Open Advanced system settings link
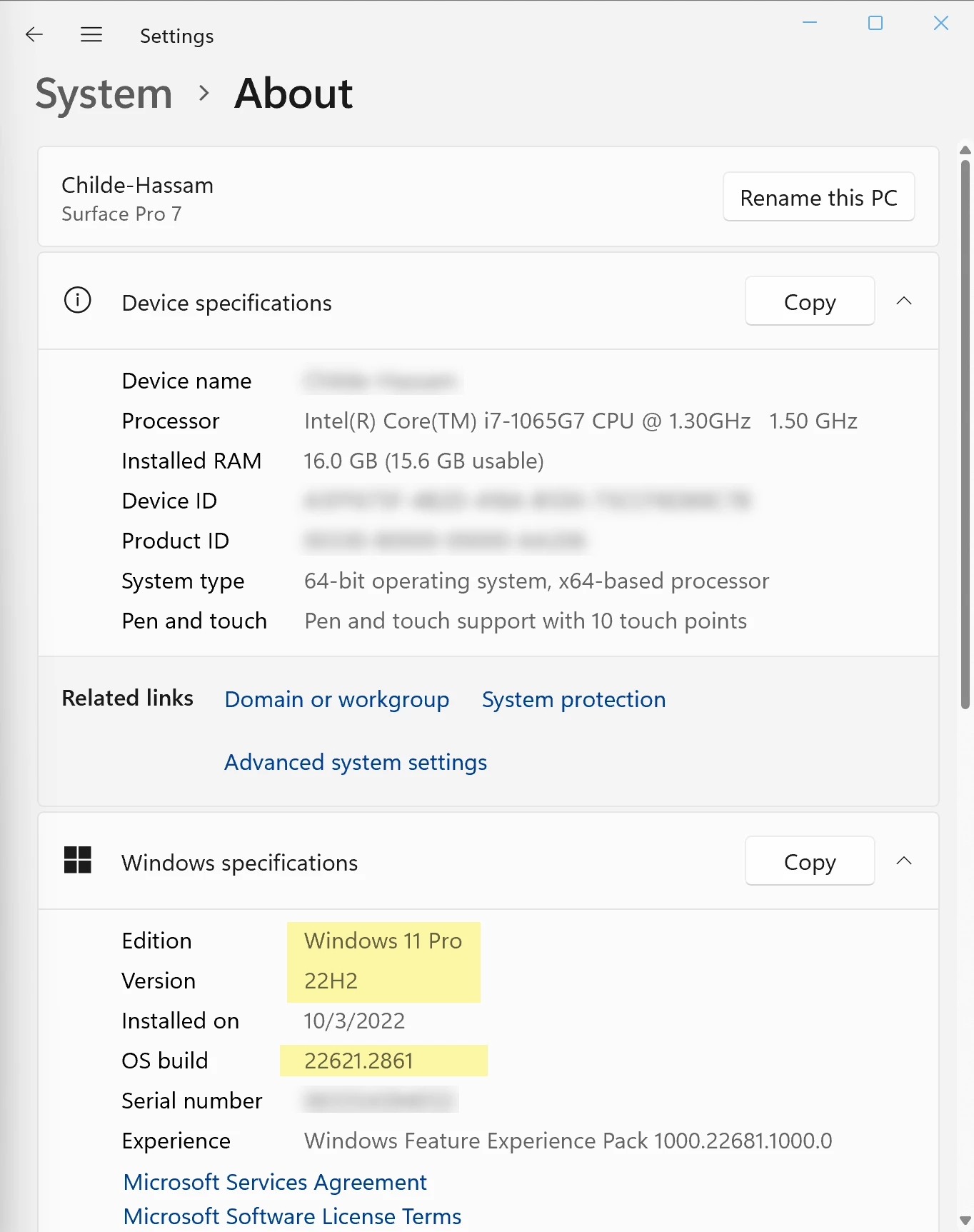974x1232 pixels. 356,762
